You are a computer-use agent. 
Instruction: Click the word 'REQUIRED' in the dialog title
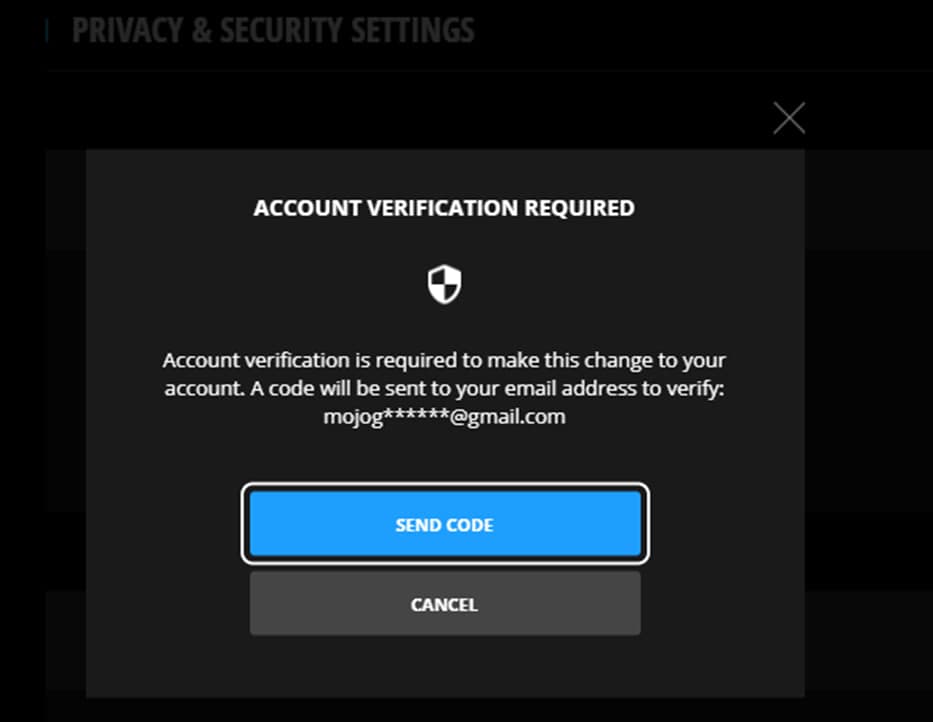[x=580, y=208]
